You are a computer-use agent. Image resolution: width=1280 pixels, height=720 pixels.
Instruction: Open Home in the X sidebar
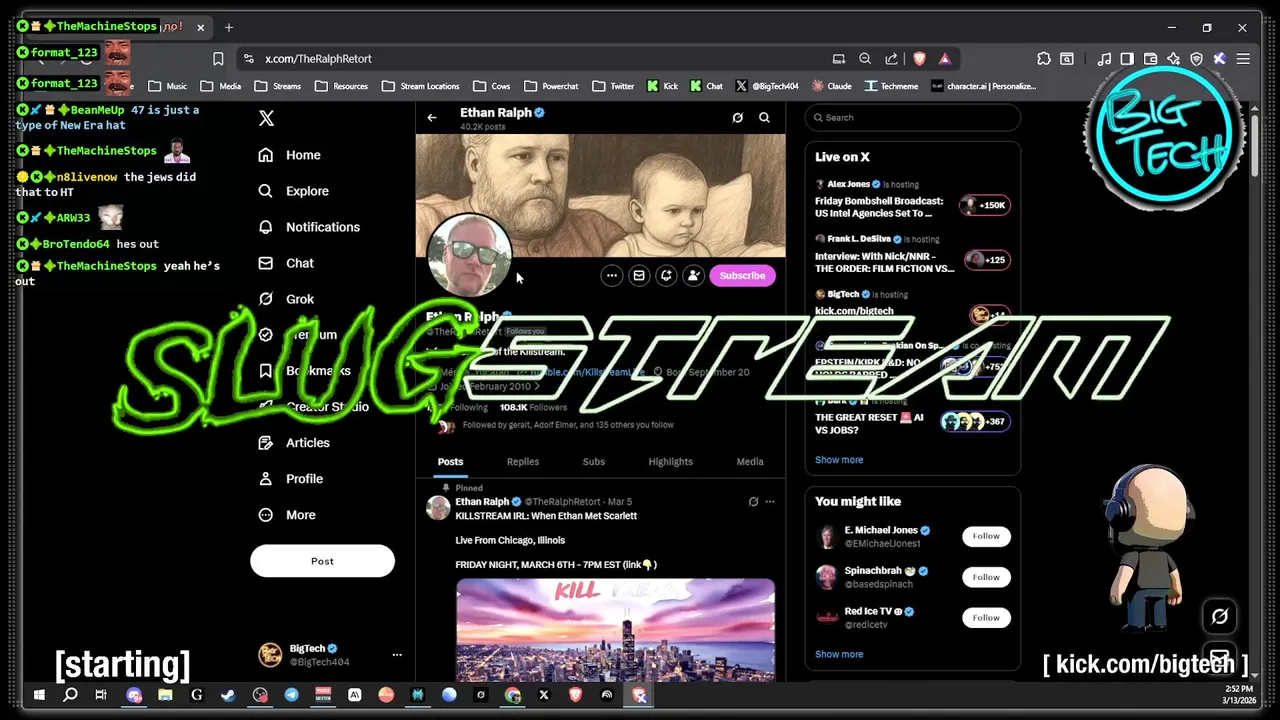[289, 155]
